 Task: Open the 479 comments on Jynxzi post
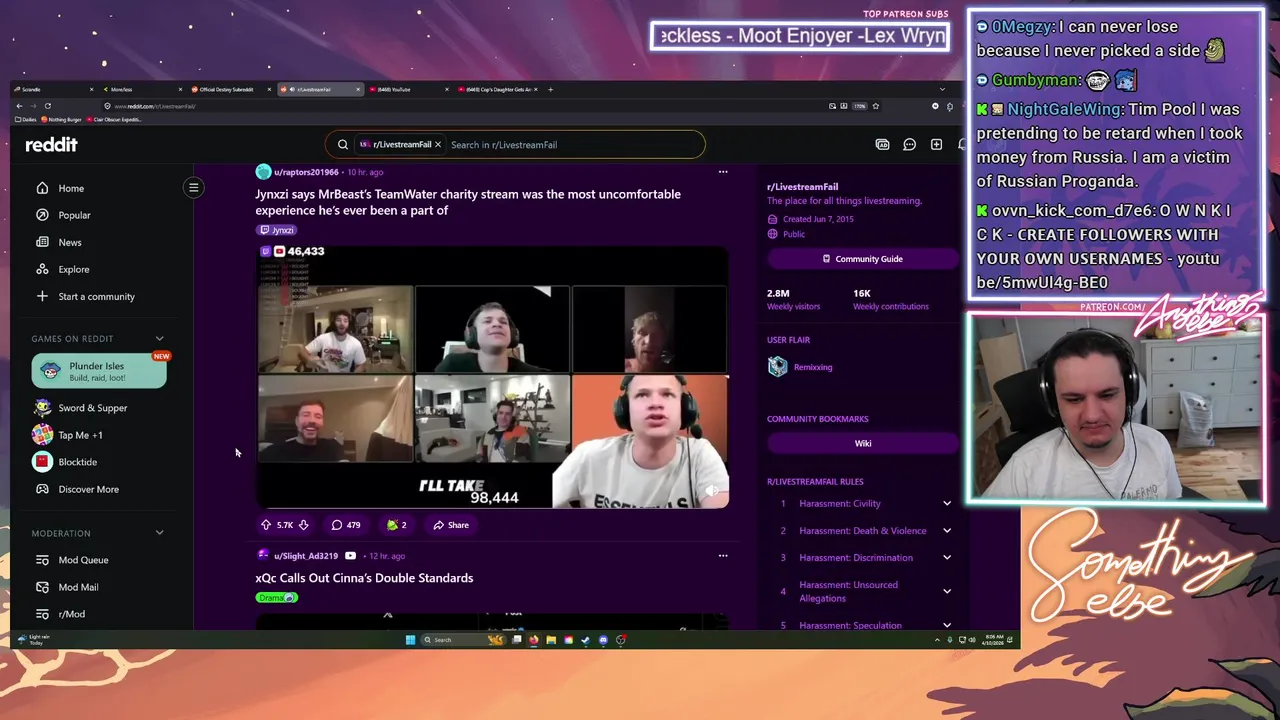pos(346,525)
